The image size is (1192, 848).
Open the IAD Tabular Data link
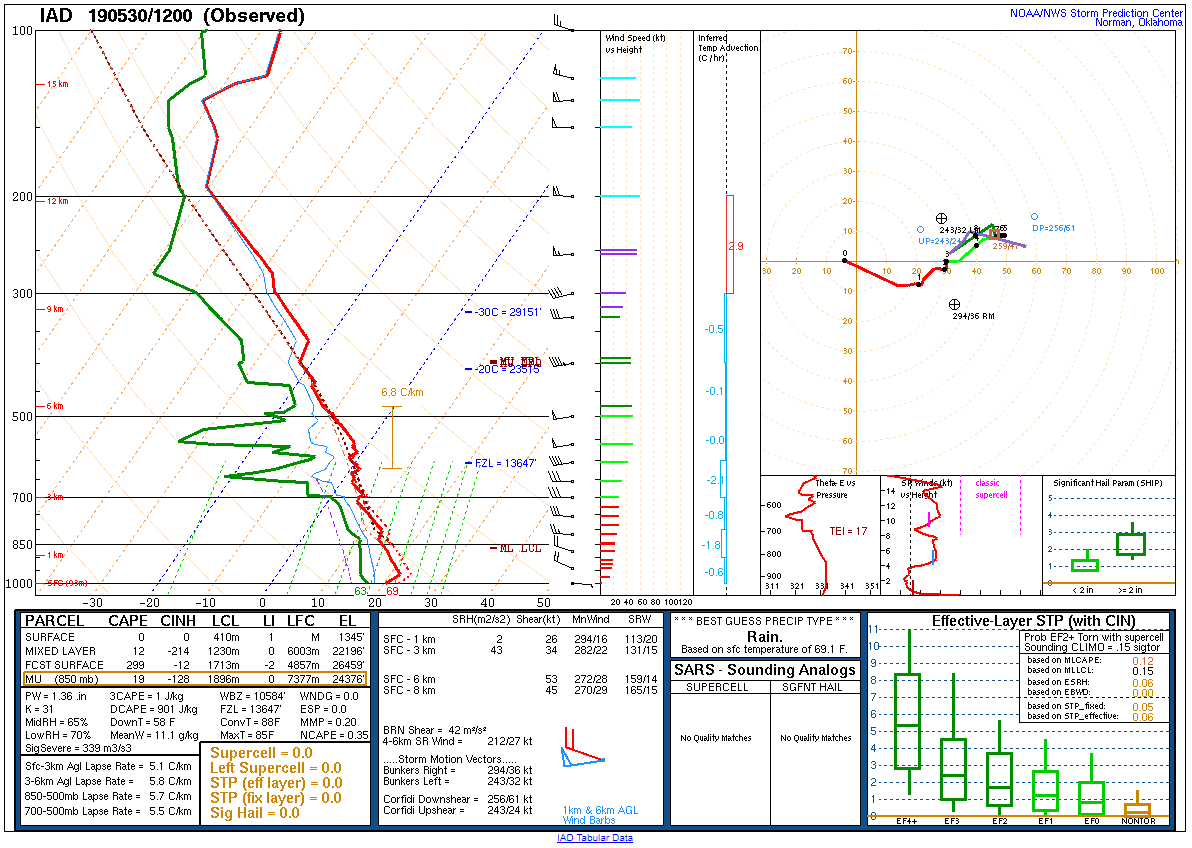[x=594, y=837]
